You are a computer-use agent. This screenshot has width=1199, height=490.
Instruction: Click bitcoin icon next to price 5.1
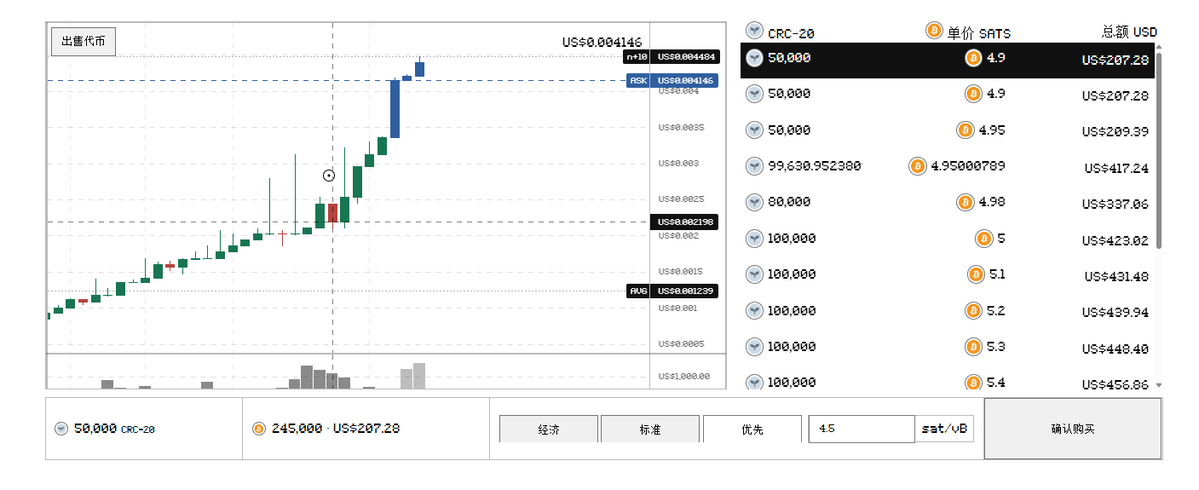tap(976, 274)
